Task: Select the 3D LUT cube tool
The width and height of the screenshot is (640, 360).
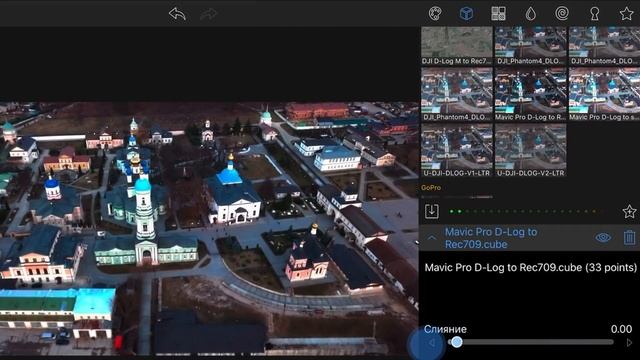Action: pyautogui.click(x=466, y=13)
